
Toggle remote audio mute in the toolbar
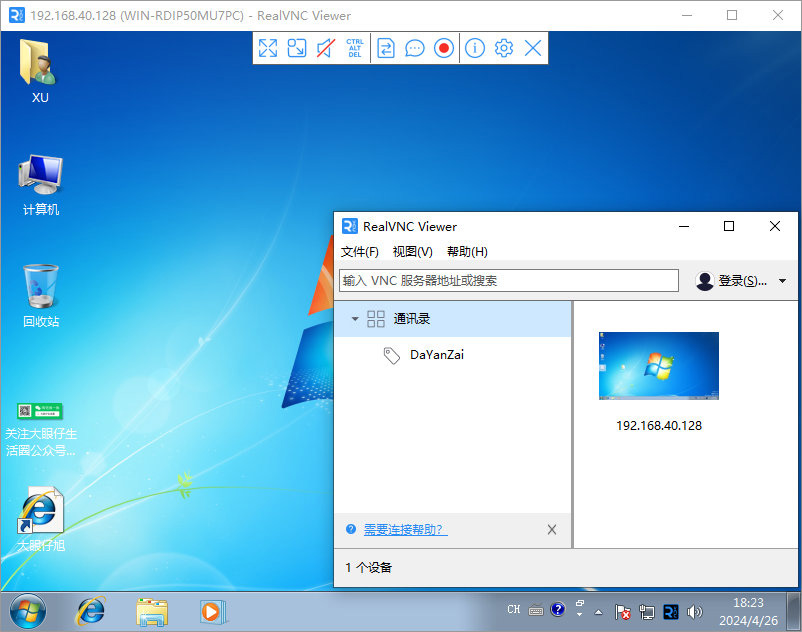[x=324, y=48]
